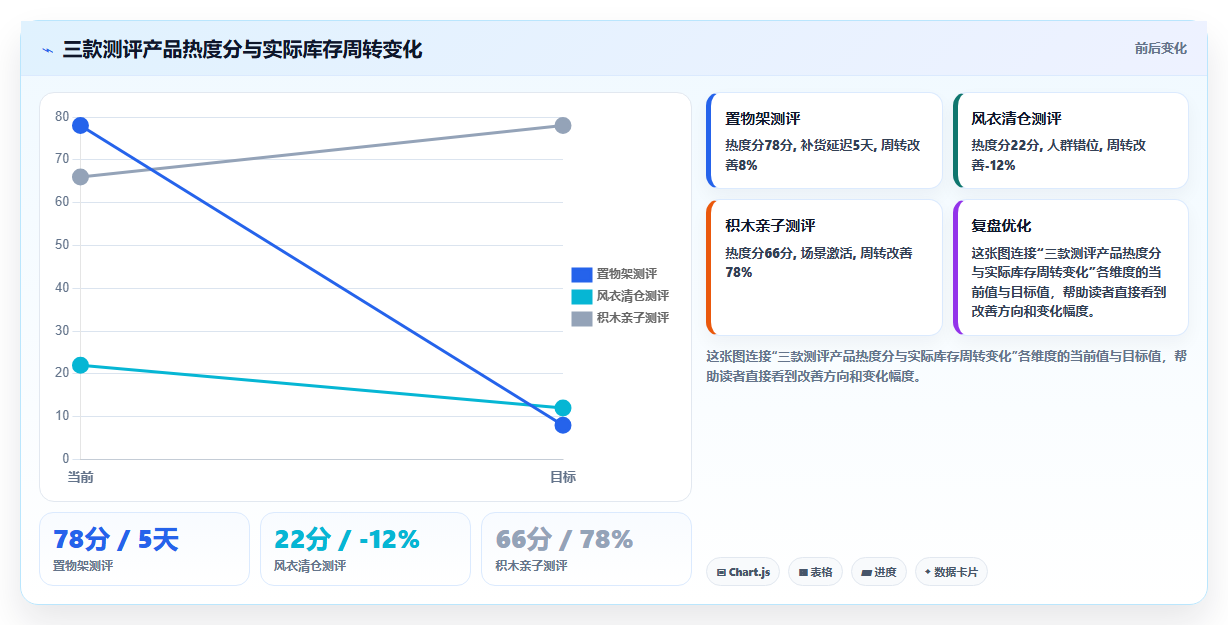Click the 数据卡片 tag

[951, 572]
